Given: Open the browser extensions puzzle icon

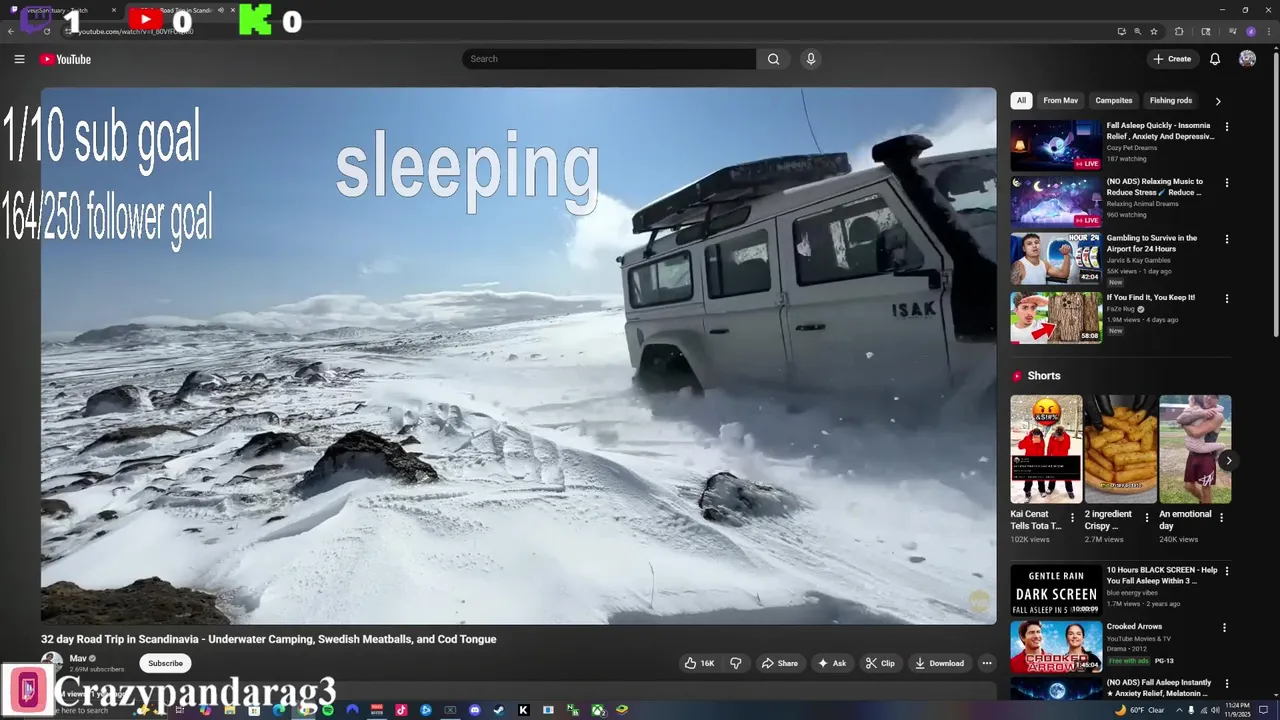Looking at the screenshot, I should [1179, 31].
